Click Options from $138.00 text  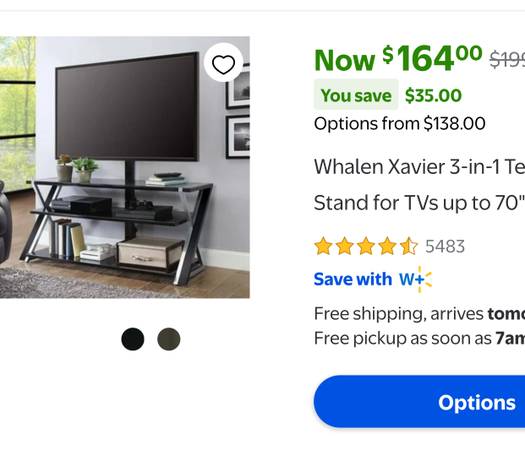[400, 124]
